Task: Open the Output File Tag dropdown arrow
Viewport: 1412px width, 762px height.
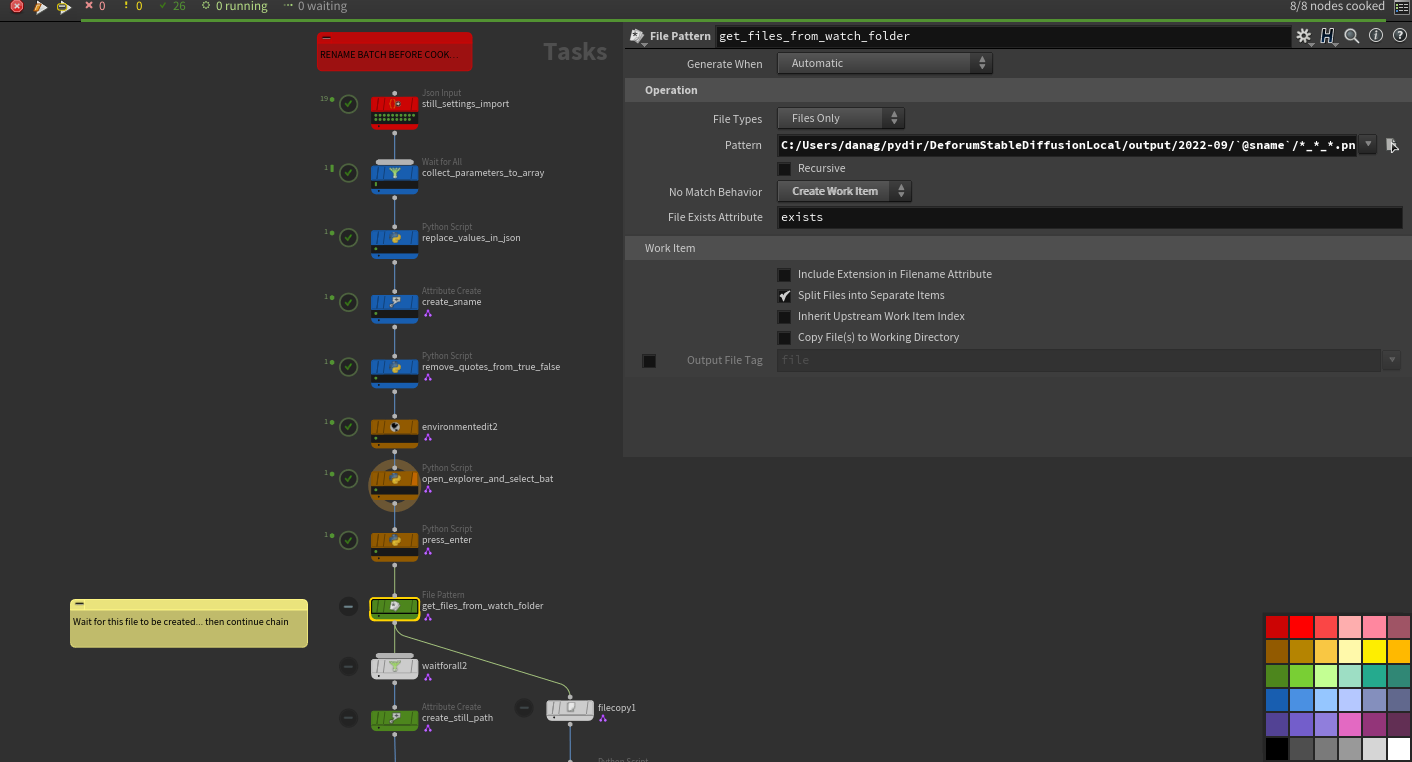Action: 1392,360
